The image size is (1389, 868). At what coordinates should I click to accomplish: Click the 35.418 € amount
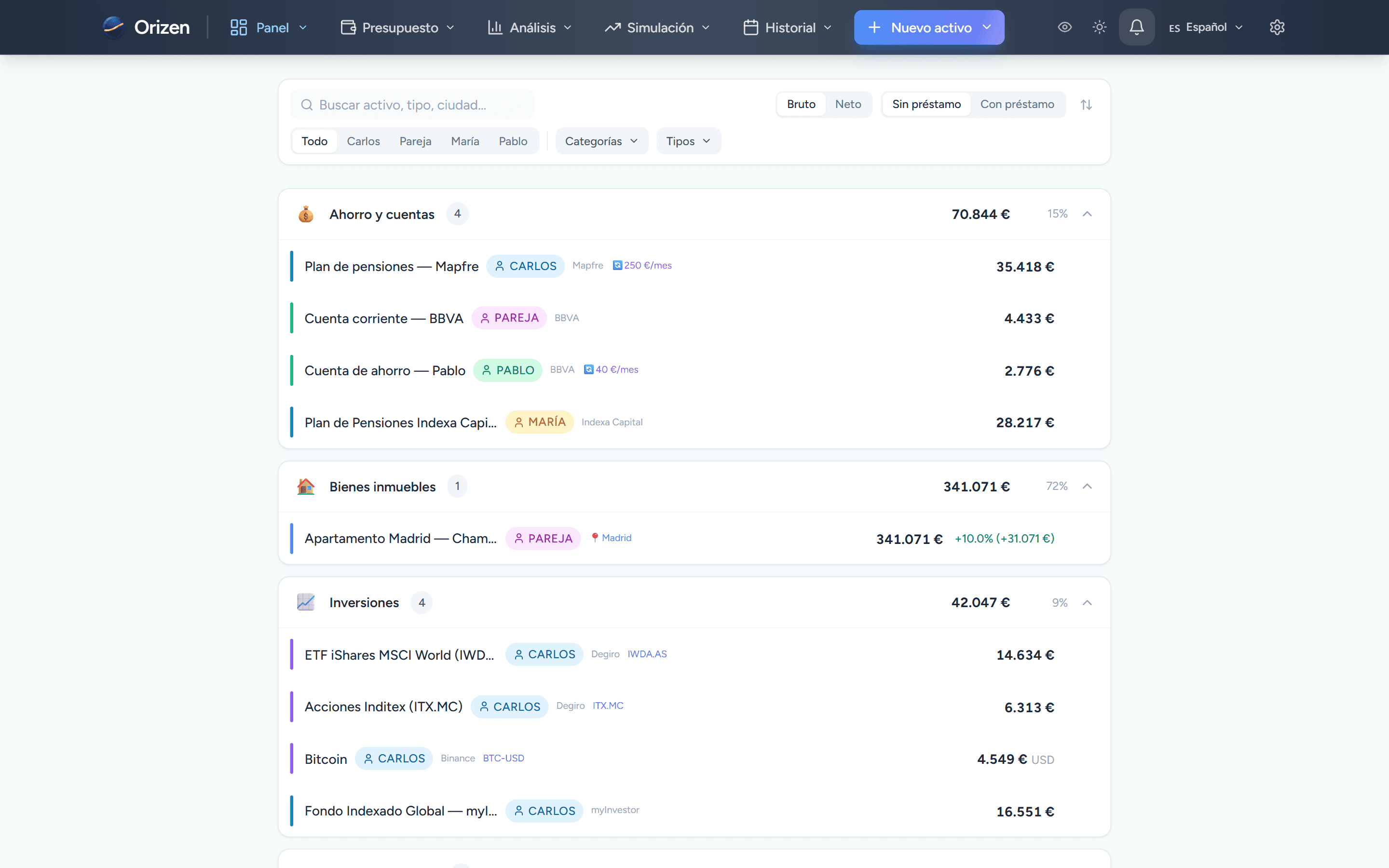(1024, 266)
